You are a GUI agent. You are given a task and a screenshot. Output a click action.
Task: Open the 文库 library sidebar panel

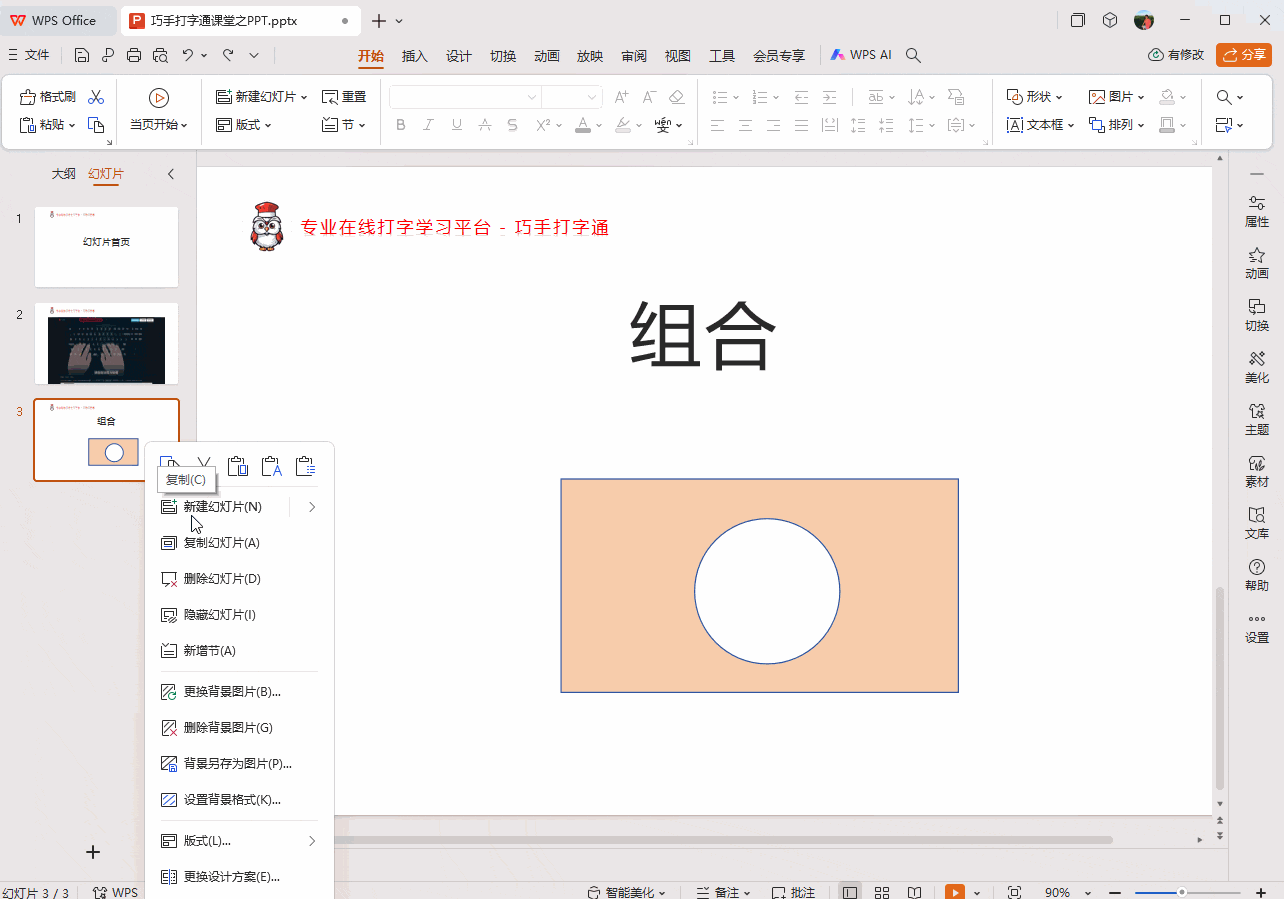point(1257,524)
